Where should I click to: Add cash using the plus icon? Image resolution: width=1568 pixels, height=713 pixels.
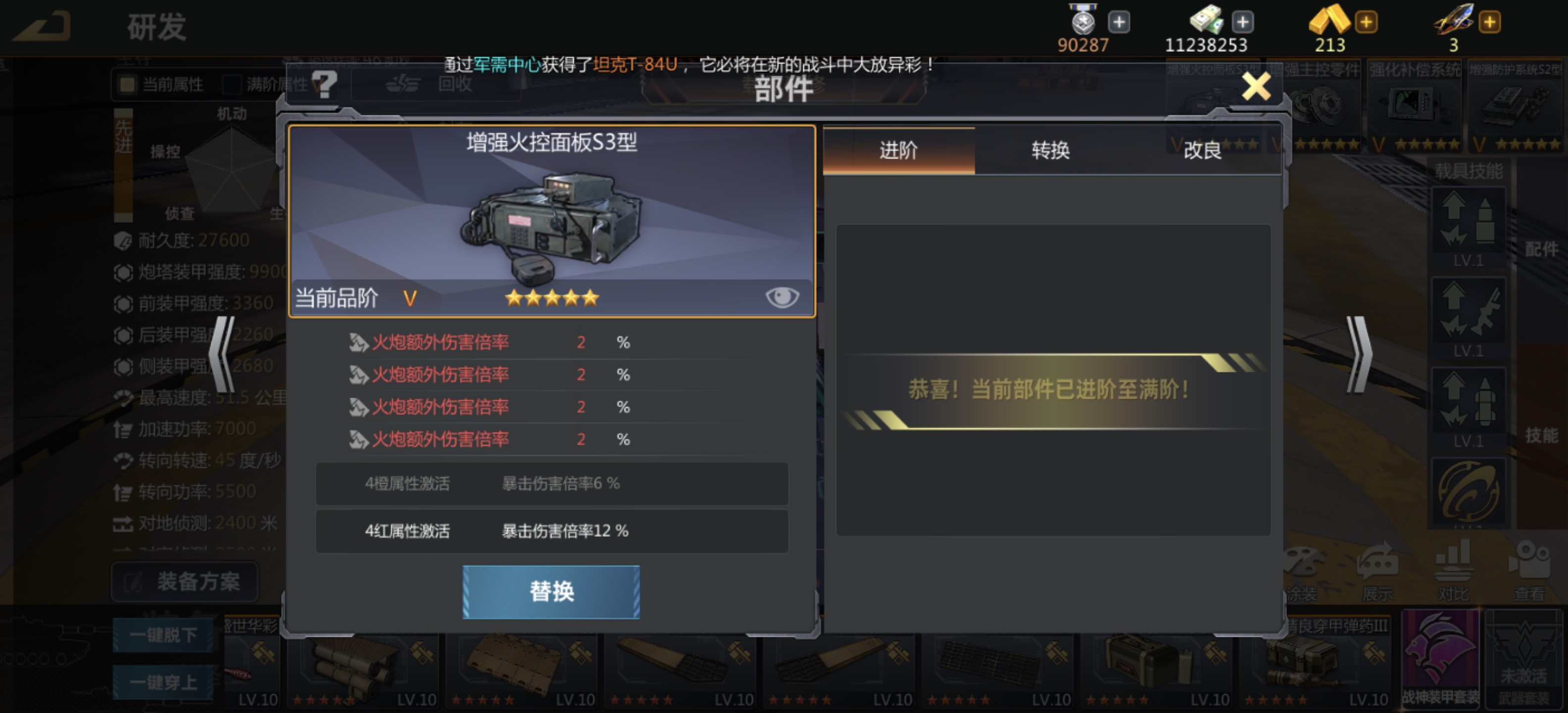[x=1242, y=22]
